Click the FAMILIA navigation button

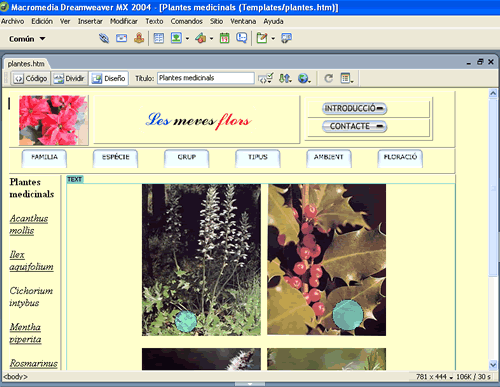click(x=44, y=158)
